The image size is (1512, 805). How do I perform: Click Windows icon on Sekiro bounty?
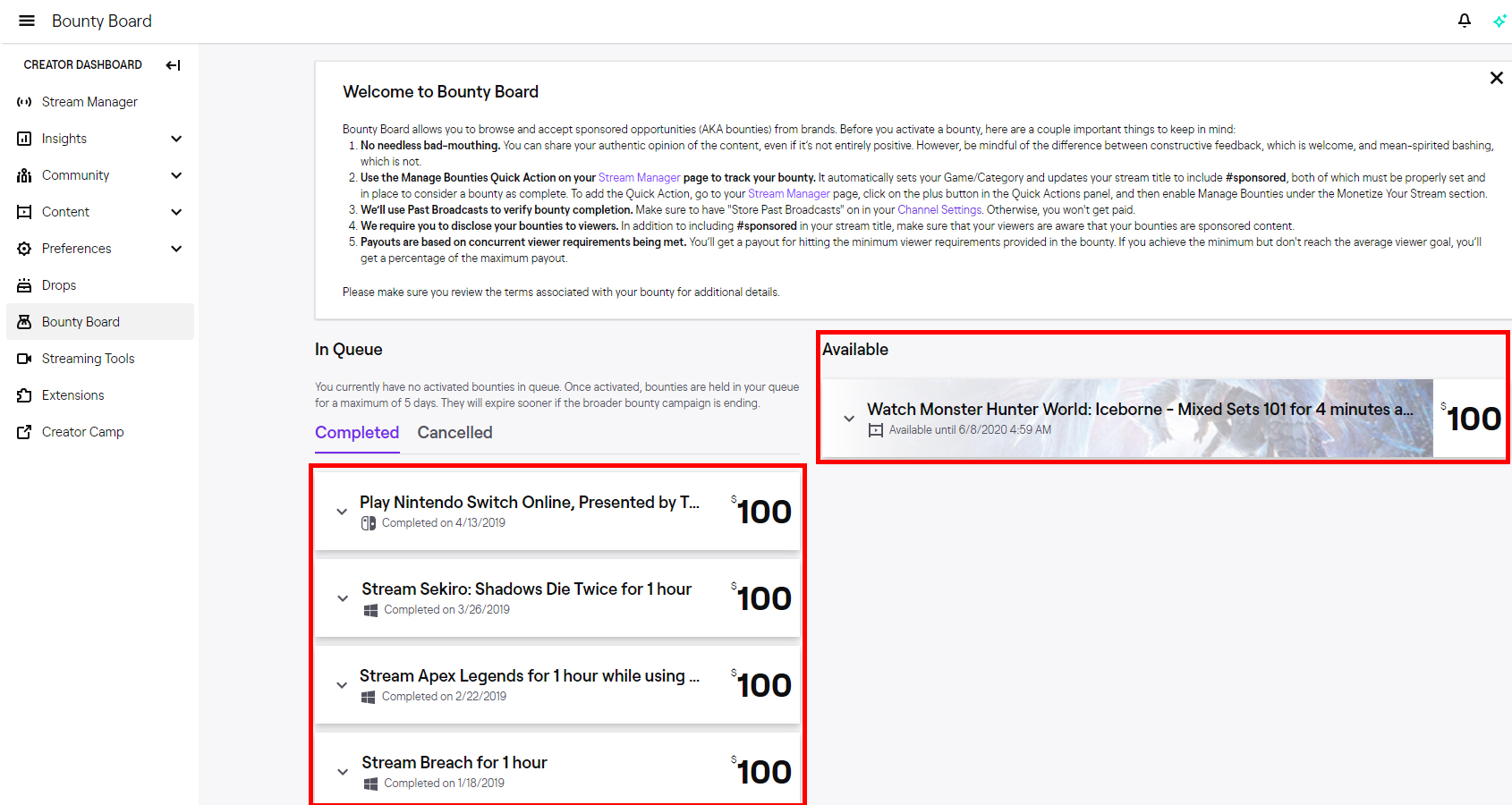point(370,610)
